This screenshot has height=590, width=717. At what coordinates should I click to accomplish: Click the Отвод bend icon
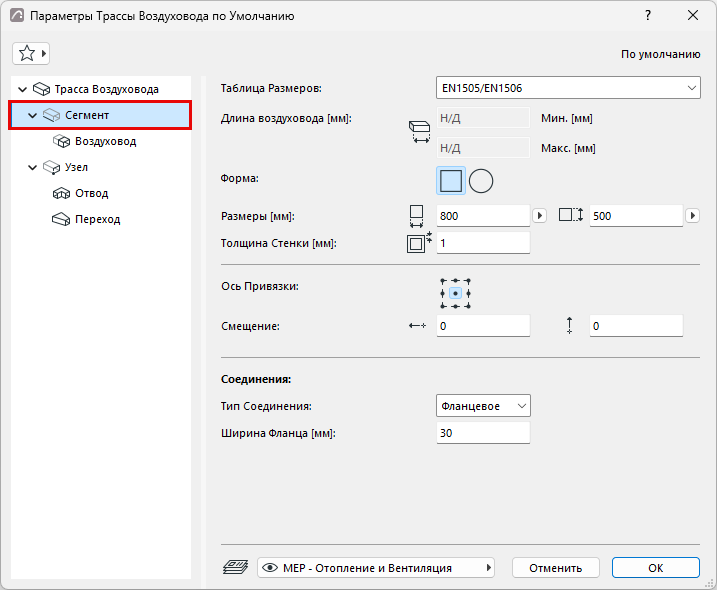tap(61, 193)
